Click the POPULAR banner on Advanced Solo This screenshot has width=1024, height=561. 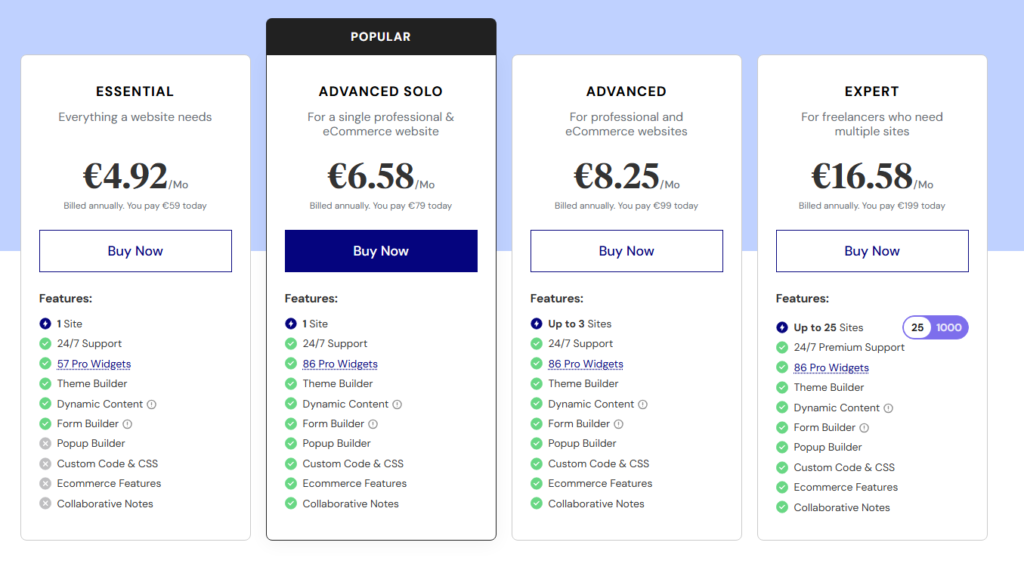point(381,37)
